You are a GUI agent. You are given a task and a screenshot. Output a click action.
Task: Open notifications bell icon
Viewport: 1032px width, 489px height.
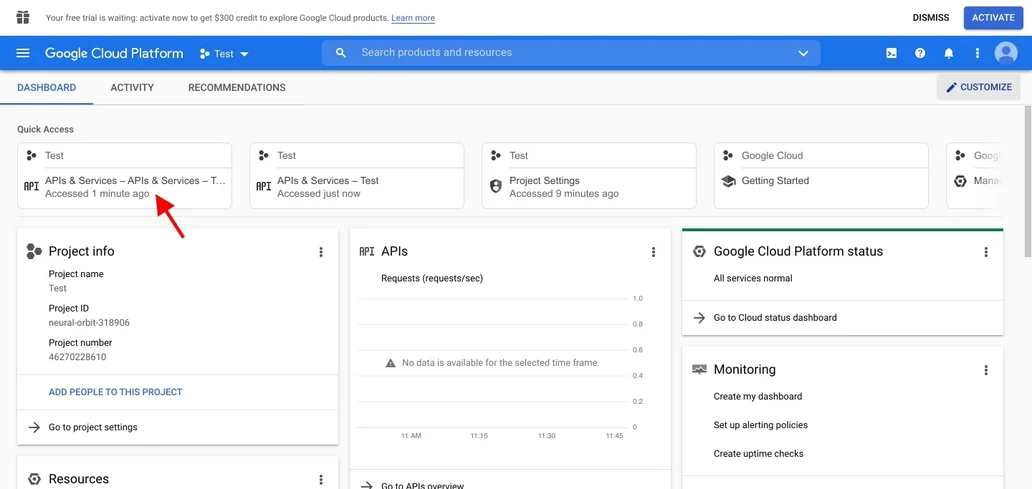click(x=948, y=53)
